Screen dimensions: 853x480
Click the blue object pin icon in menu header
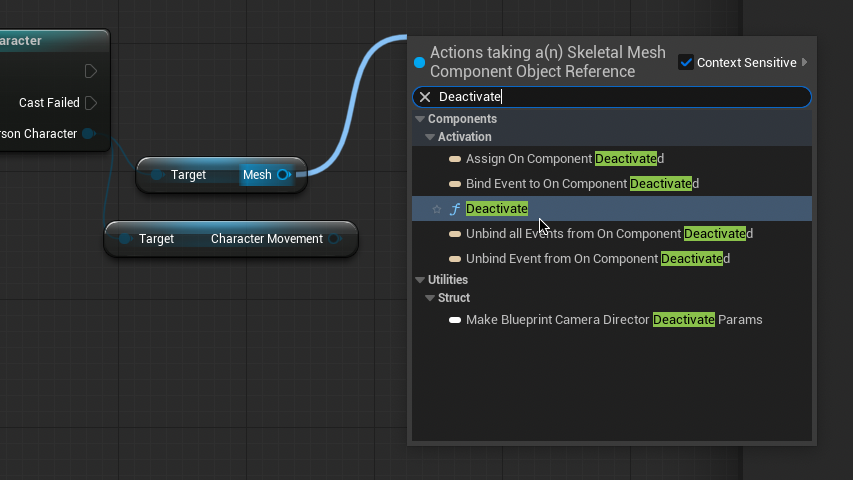tap(419, 62)
